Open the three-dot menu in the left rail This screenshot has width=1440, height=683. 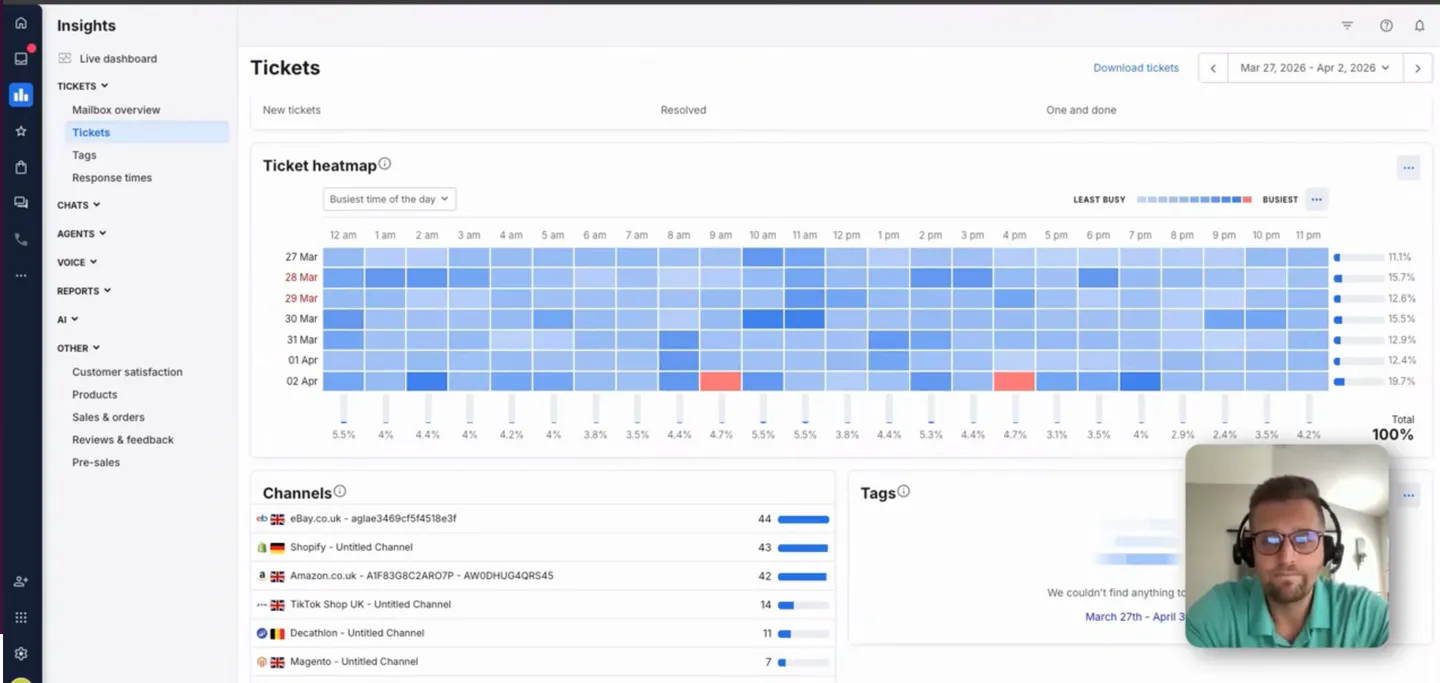tap(21, 275)
